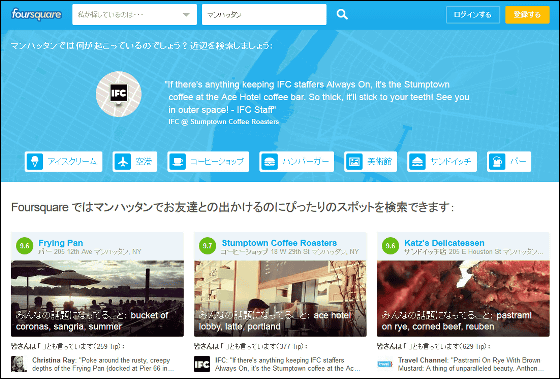
Task: Open the Stumptown Coffee Roasters venue link
Action: pyautogui.click(x=279, y=243)
